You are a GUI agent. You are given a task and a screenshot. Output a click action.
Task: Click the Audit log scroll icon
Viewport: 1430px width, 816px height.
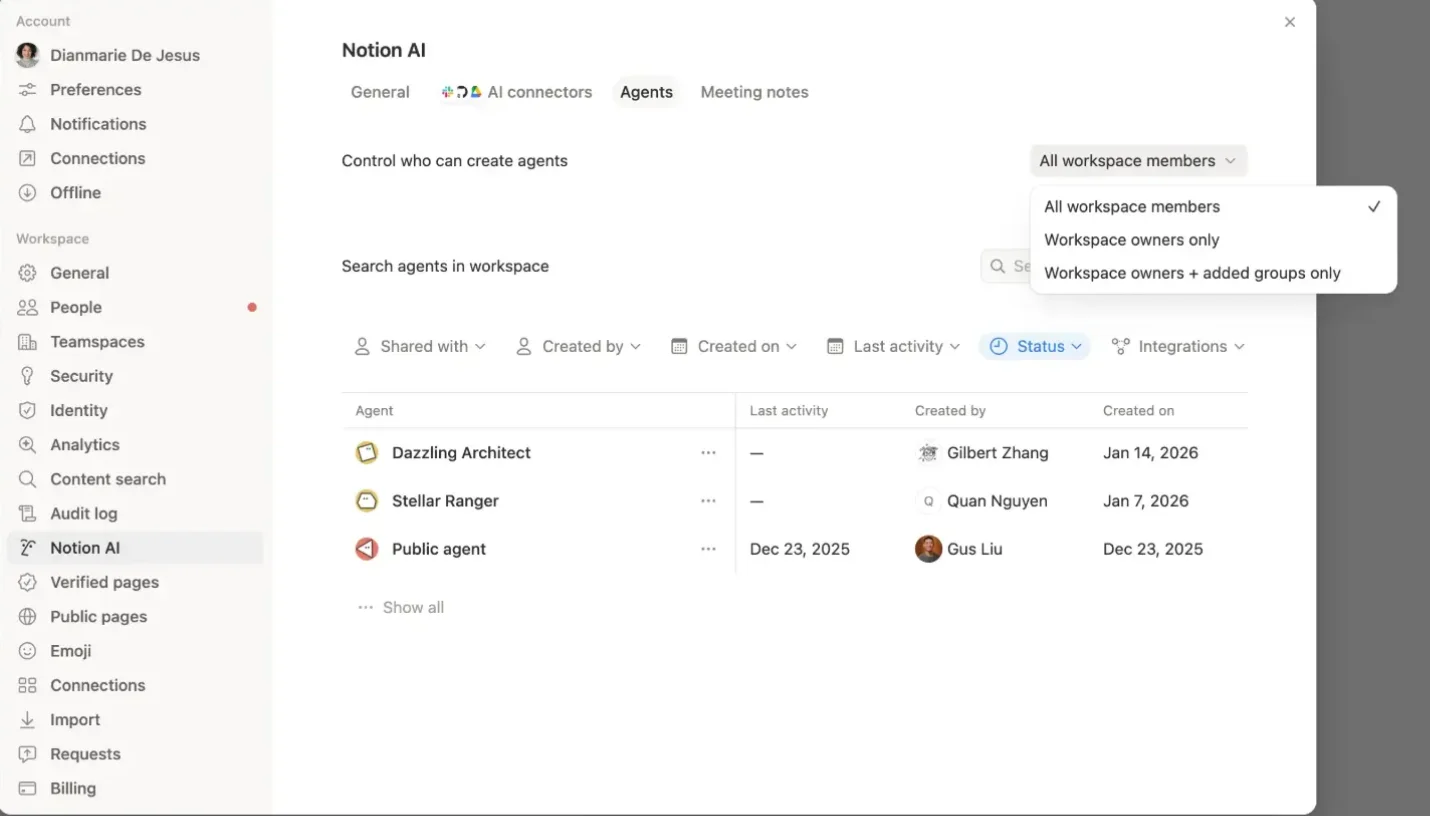(x=28, y=513)
